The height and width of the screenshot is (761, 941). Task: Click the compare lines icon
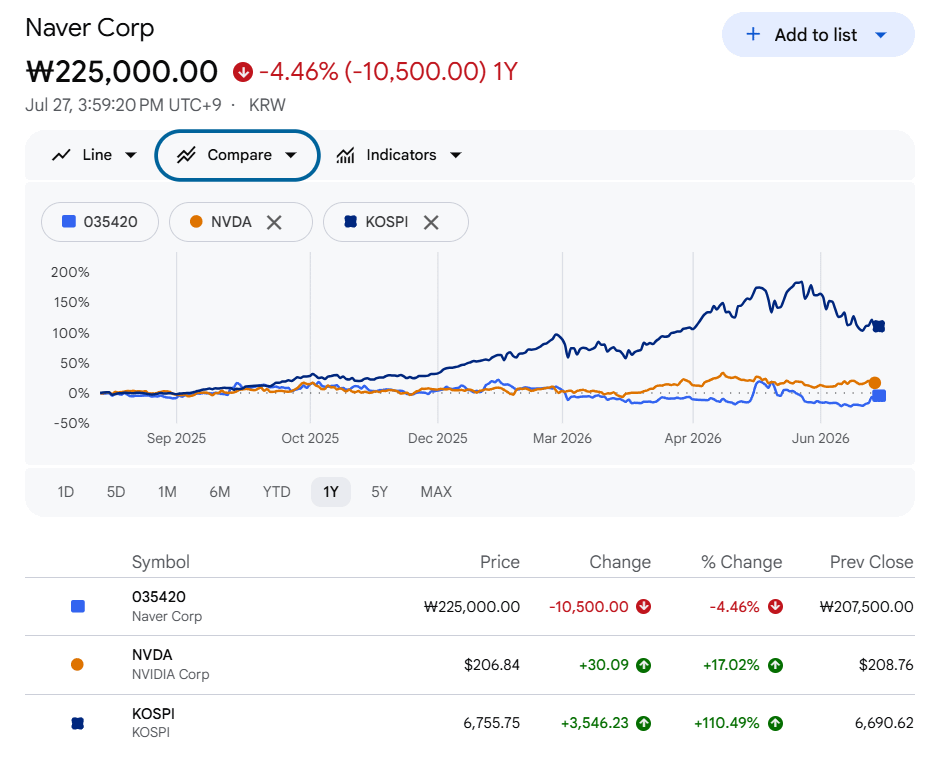pos(186,155)
